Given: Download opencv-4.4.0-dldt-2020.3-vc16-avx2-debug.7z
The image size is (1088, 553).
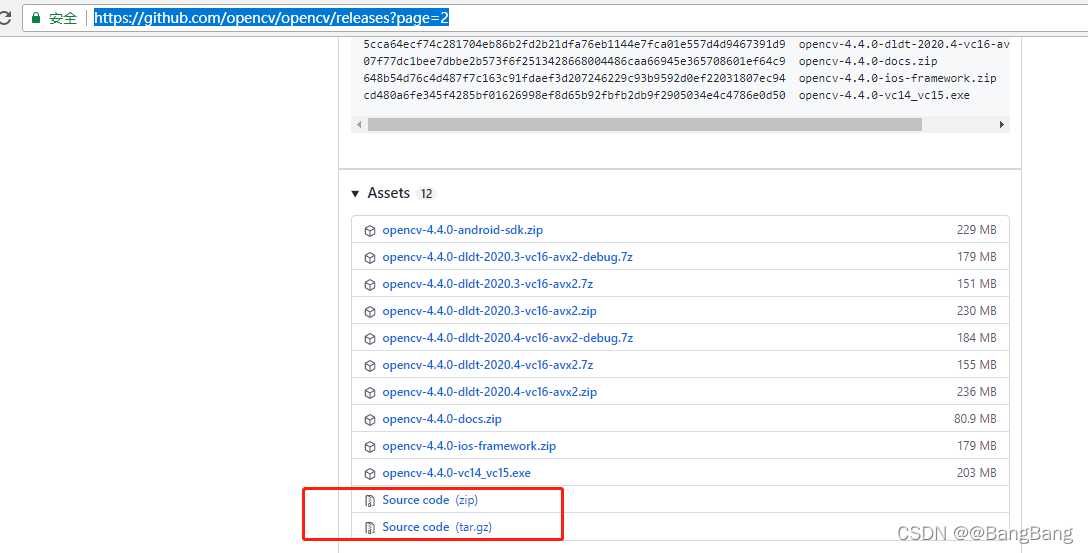Looking at the screenshot, I should tap(507, 257).
